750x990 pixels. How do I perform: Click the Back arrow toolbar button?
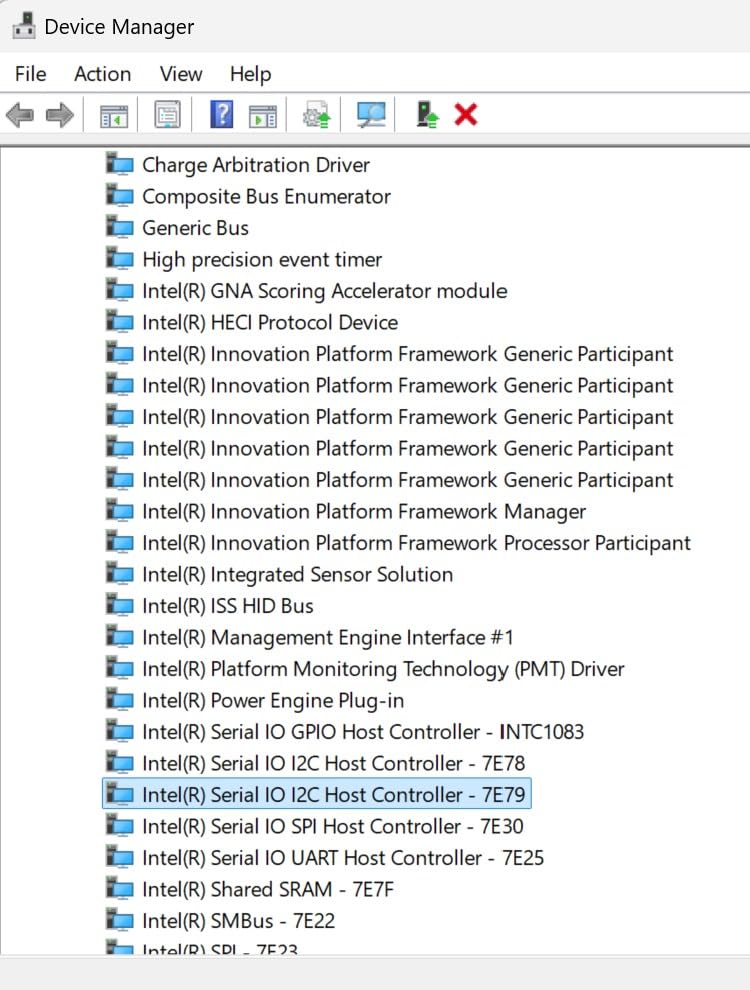pyautogui.click(x=19, y=115)
